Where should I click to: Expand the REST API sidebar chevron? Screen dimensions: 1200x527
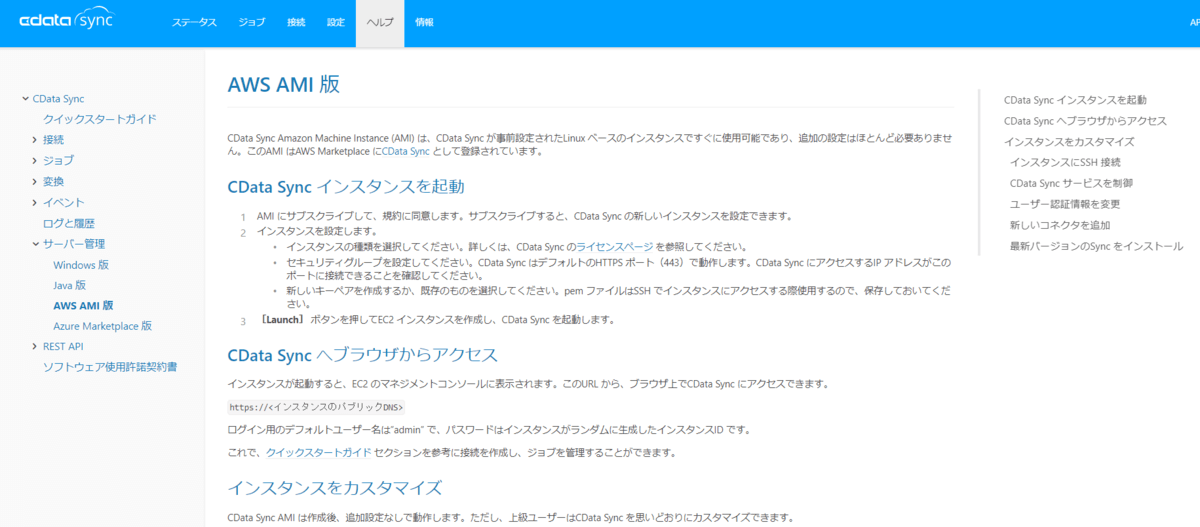(35, 346)
